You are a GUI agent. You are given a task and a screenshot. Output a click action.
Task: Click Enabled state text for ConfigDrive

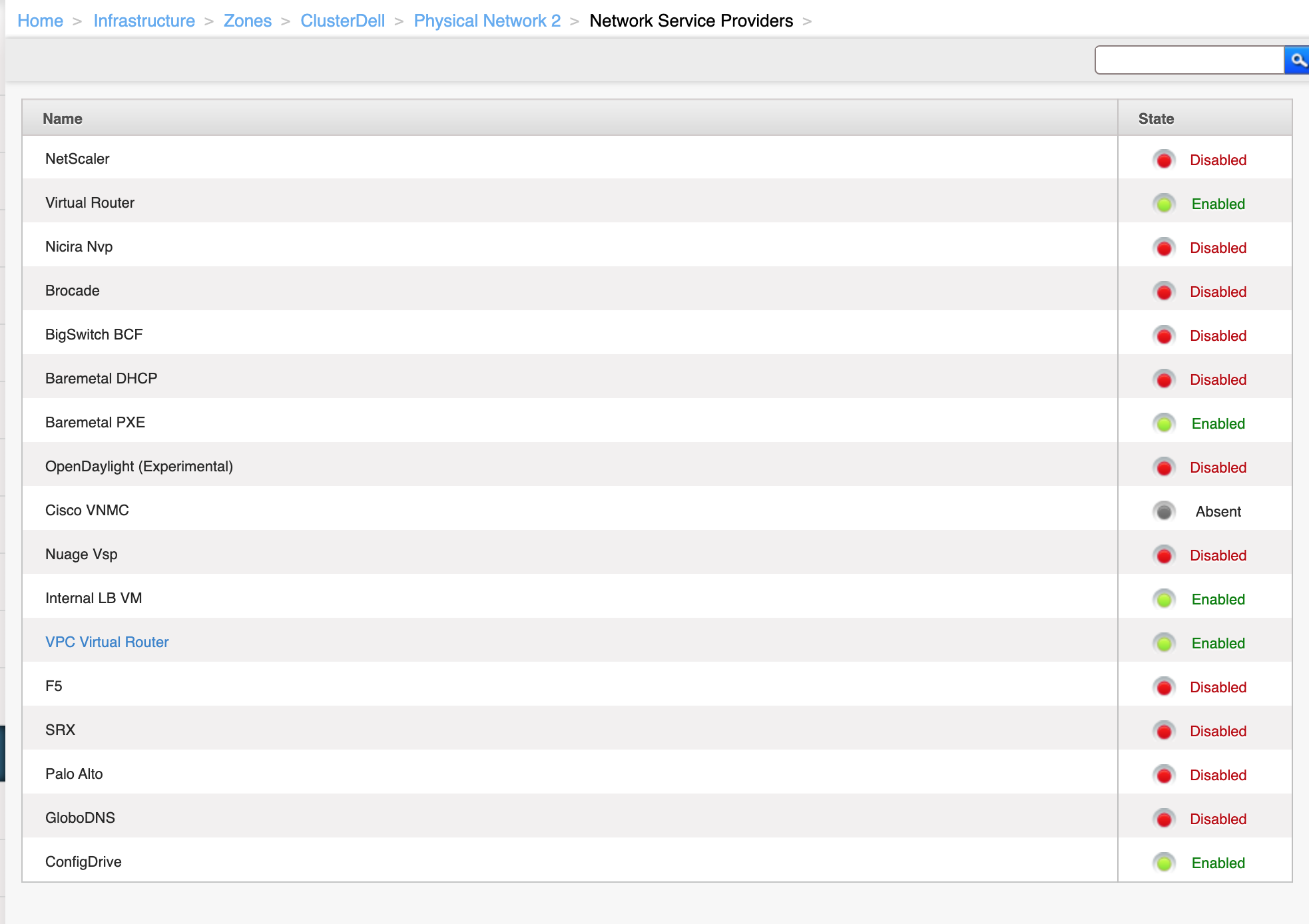pyautogui.click(x=1218, y=863)
